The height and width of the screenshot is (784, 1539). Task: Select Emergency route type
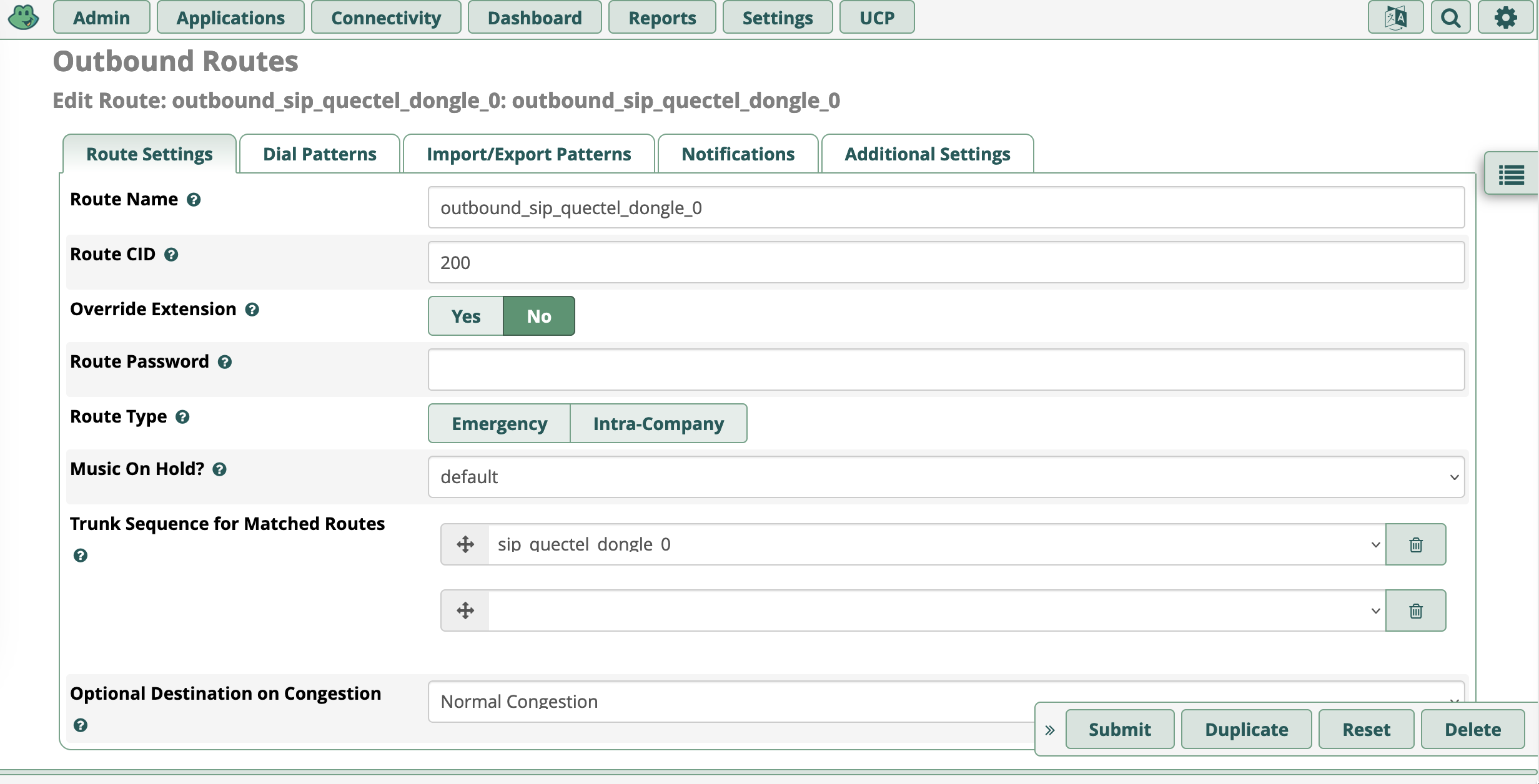(x=499, y=423)
